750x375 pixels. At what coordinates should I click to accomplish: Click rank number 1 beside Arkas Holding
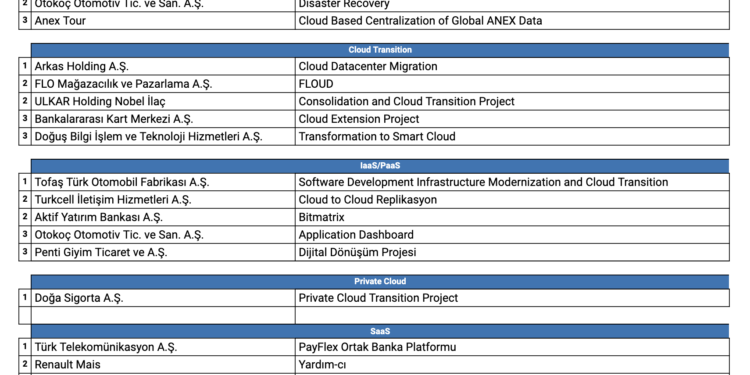[25, 66]
